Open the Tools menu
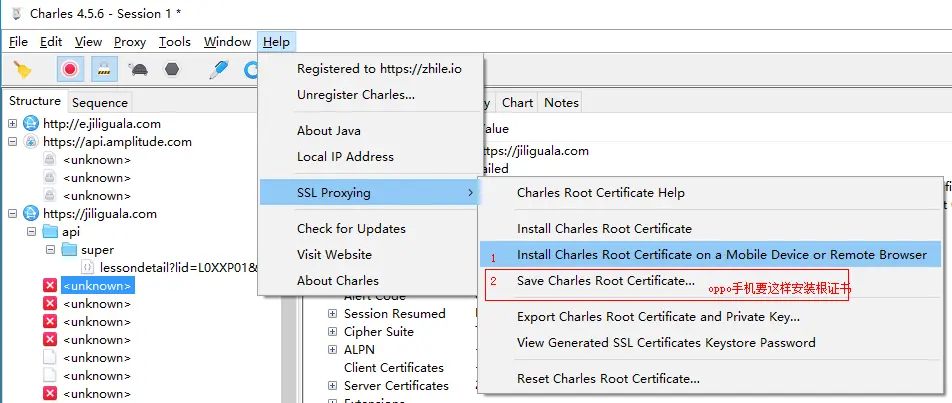This screenshot has height=403, width=952. point(175,42)
